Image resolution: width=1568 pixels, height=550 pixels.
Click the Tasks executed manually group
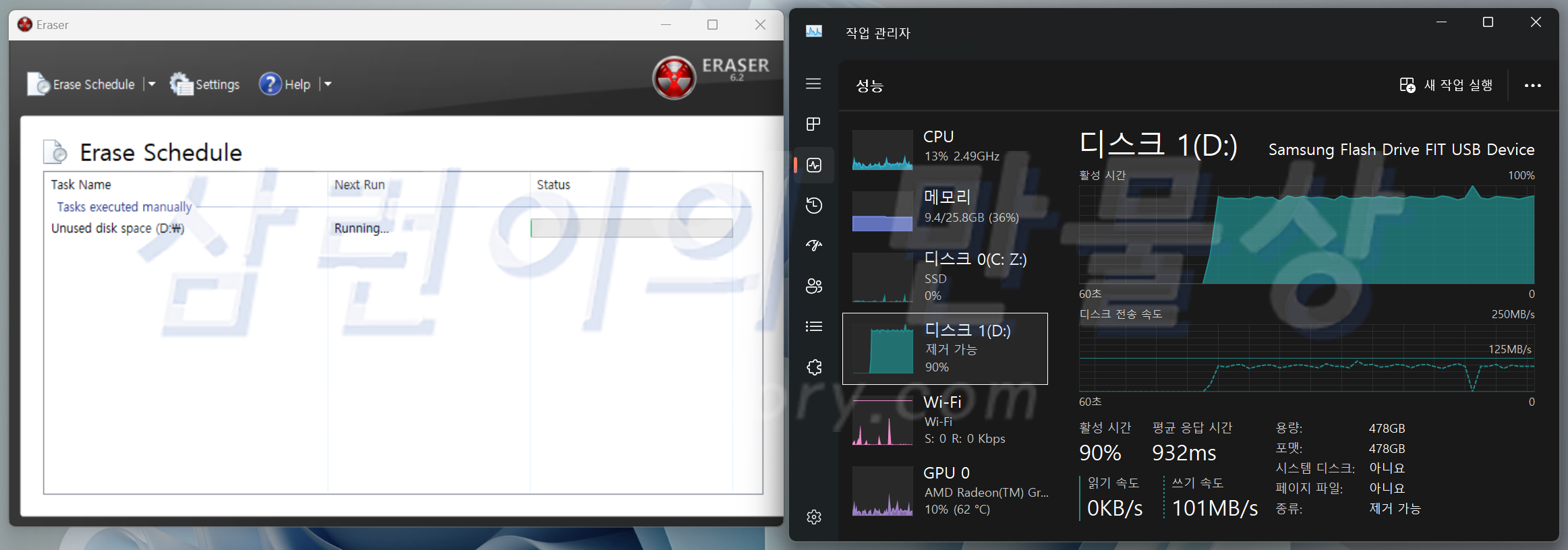click(124, 207)
